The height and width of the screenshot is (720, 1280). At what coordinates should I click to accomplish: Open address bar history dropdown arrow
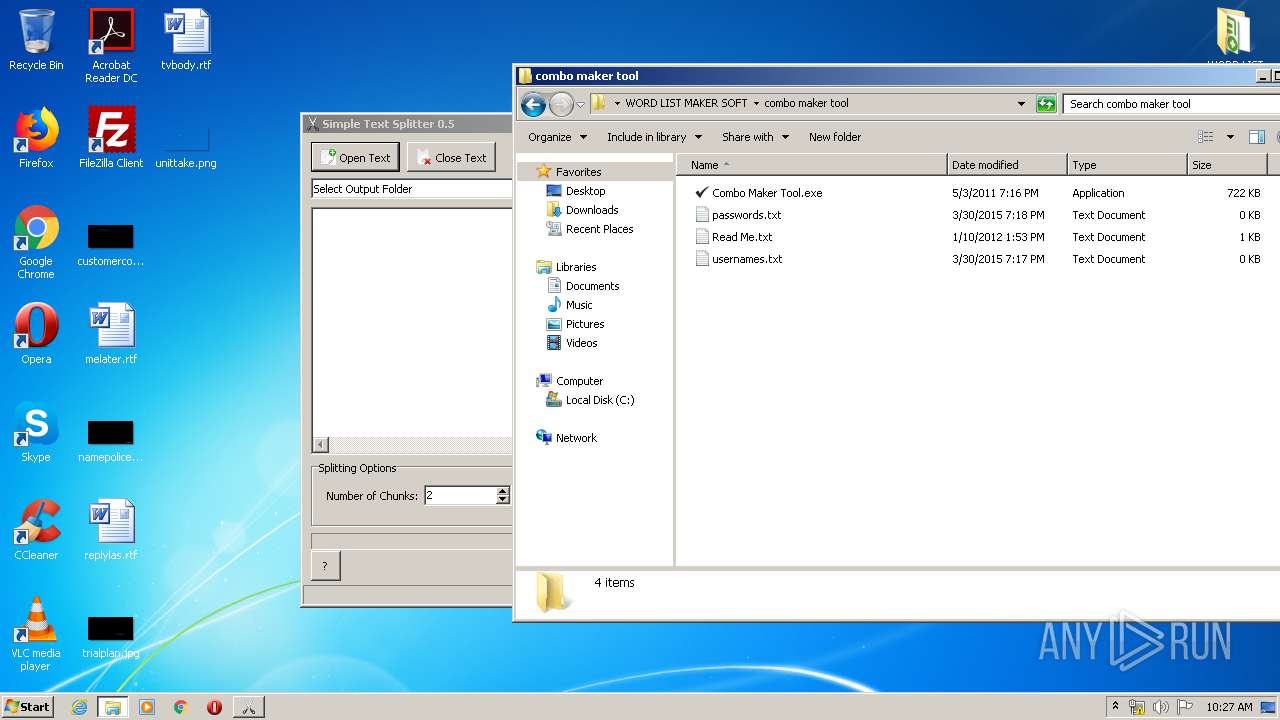[x=1021, y=104]
